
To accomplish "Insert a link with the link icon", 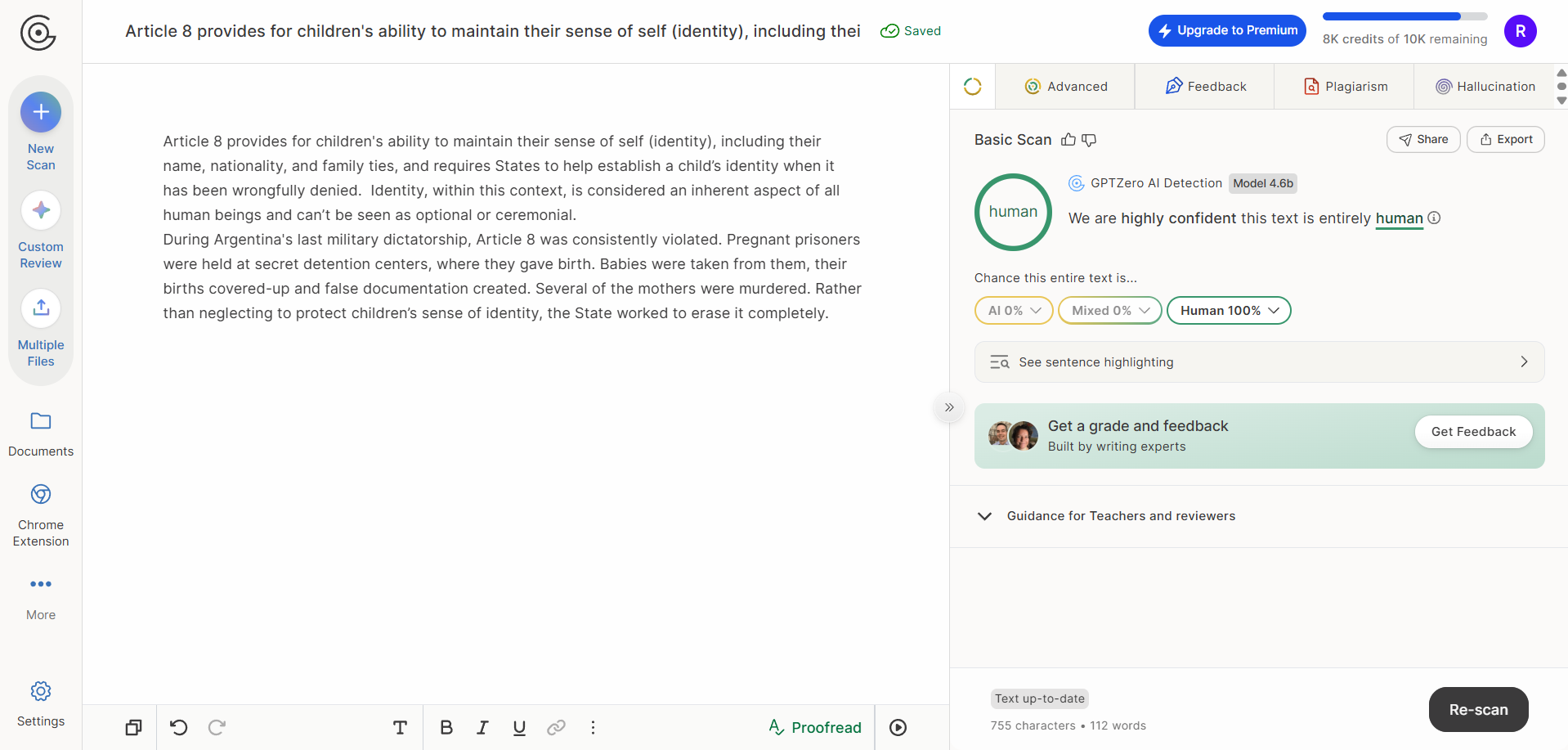I will pyautogui.click(x=556, y=727).
